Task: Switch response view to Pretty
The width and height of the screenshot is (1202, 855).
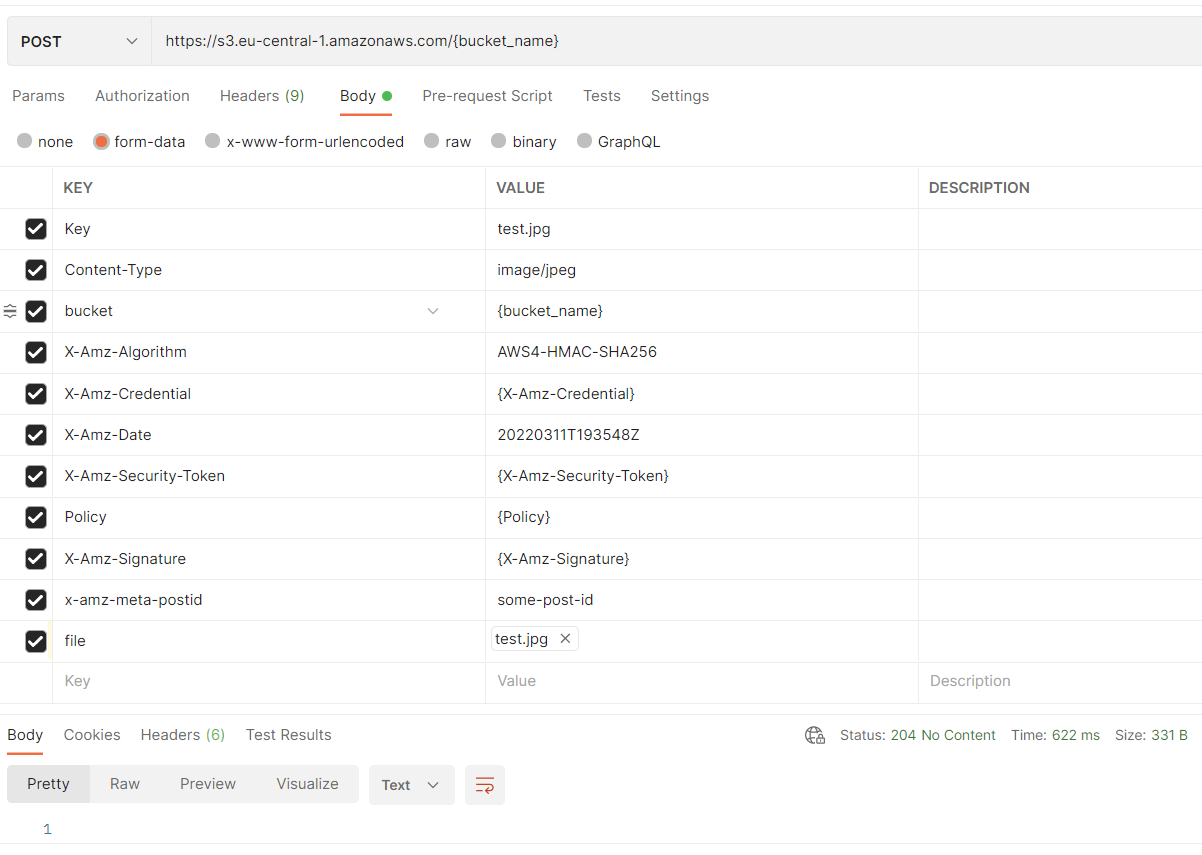Action: point(48,784)
